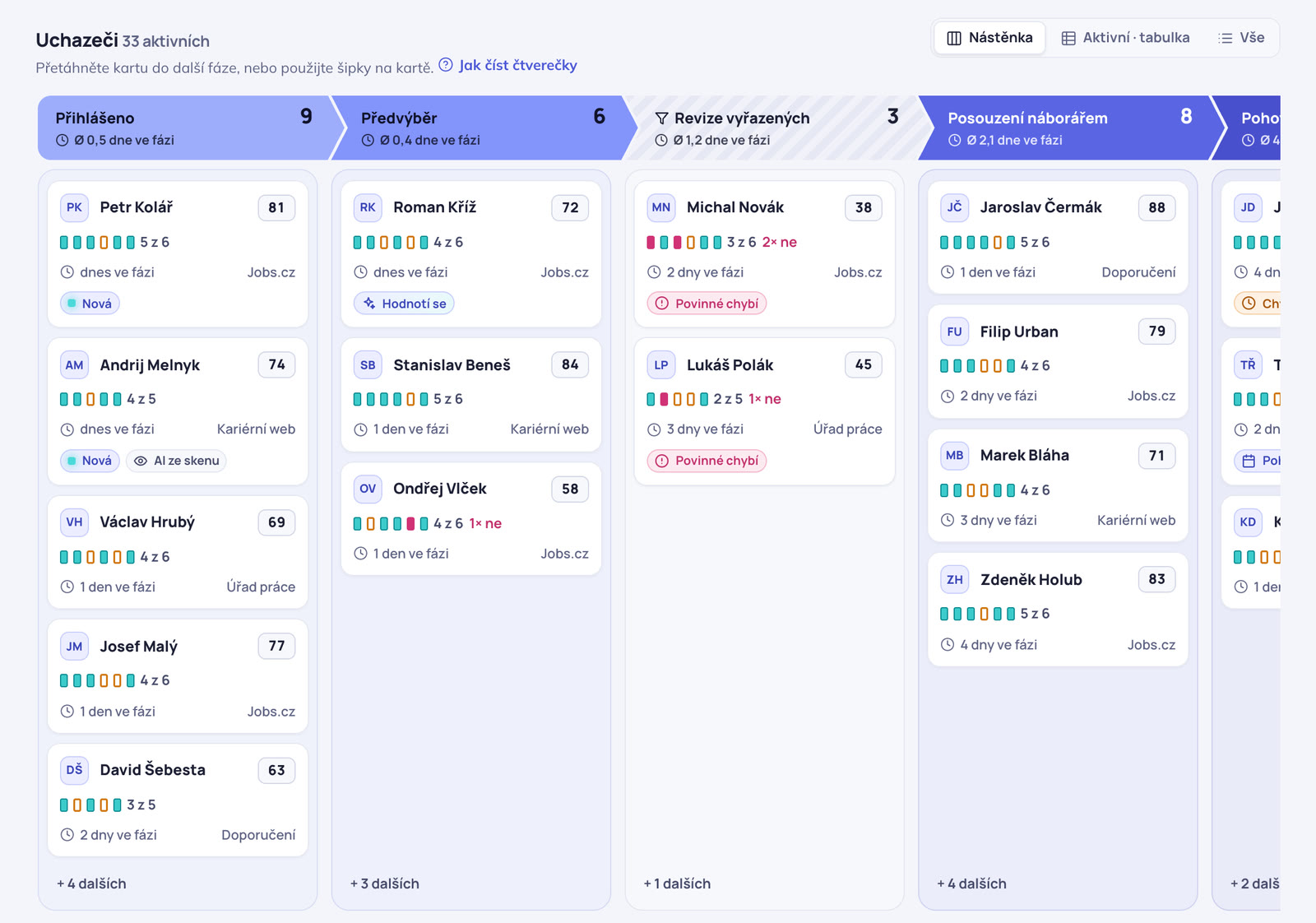Open Marek Bláha candidate name
Viewport: 1316px width, 923px height.
click(x=1025, y=456)
